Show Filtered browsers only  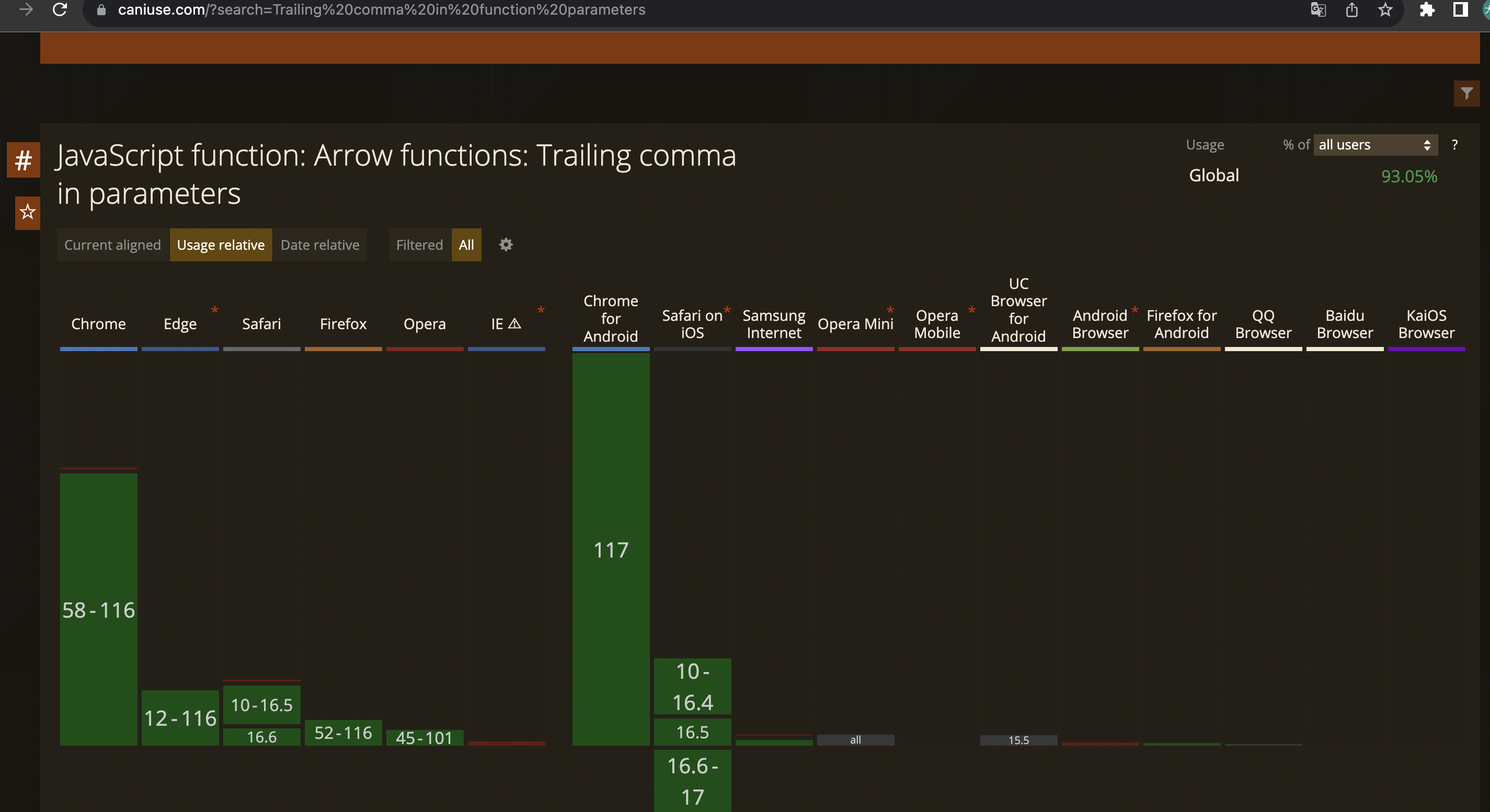[419, 245]
